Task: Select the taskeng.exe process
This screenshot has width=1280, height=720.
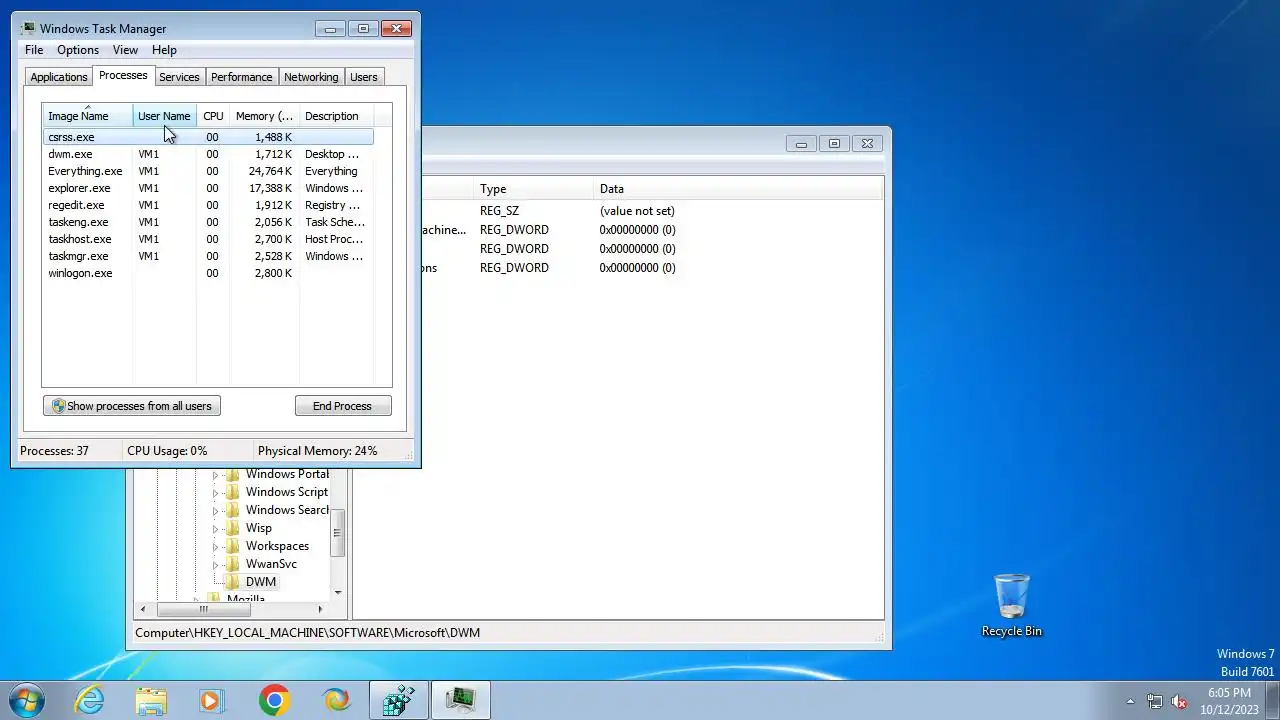Action: point(208,222)
